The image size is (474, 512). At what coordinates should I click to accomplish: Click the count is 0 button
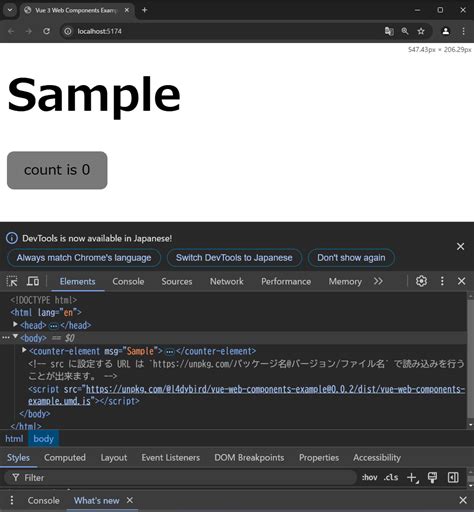[57, 170]
